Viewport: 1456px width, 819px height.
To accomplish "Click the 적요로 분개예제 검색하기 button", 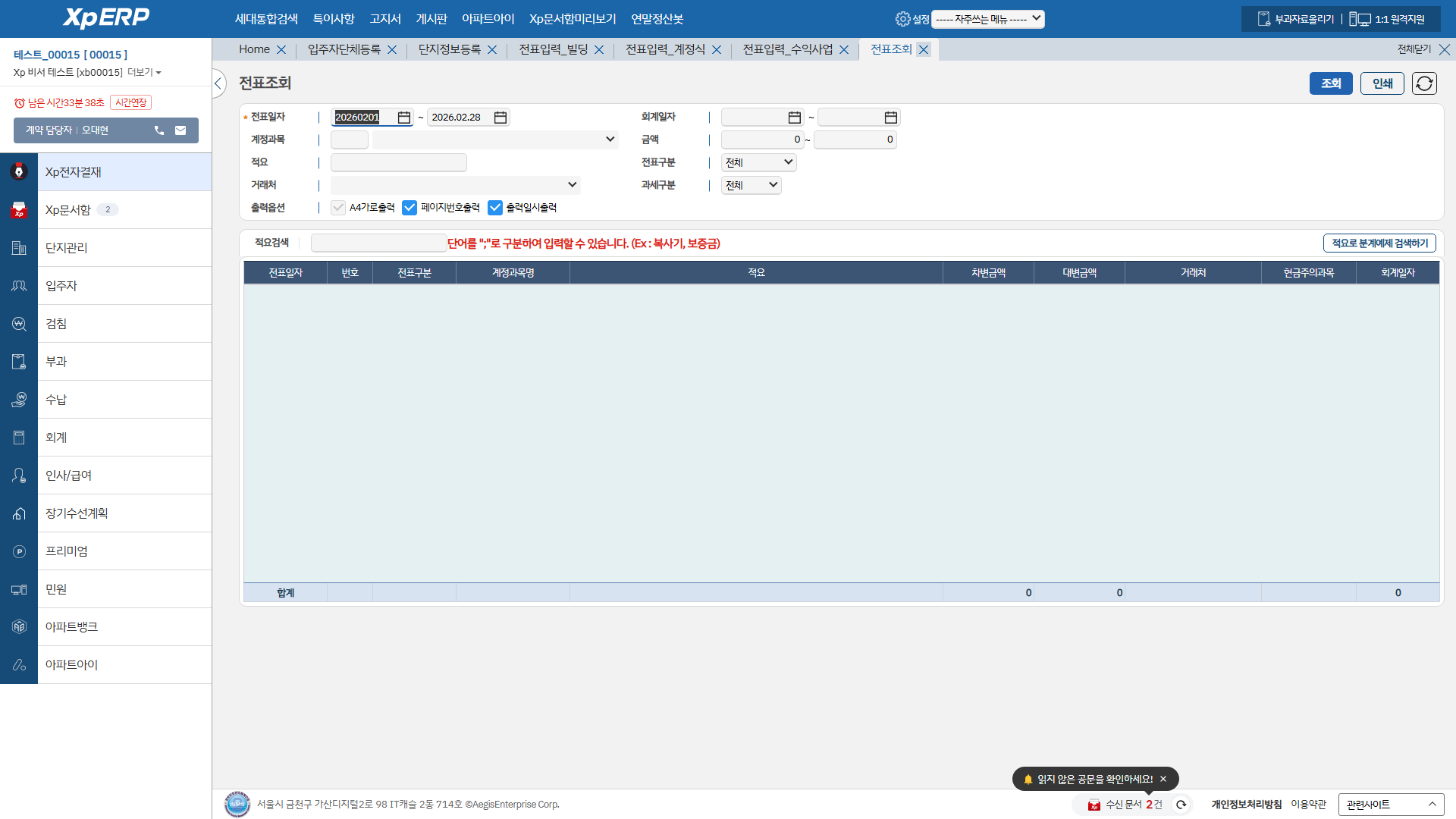I will [x=1379, y=243].
